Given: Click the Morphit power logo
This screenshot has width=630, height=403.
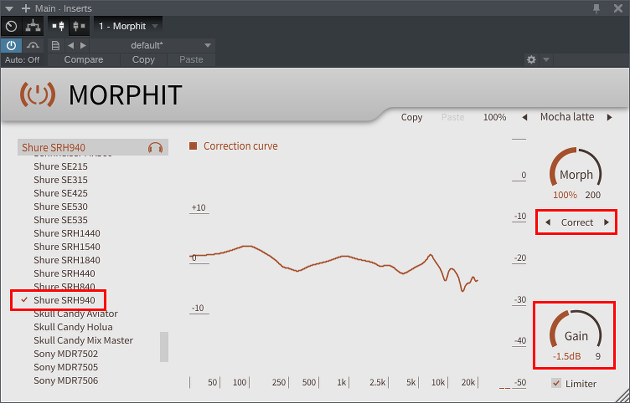Looking at the screenshot, I should pyautogui.click(x=37, y=94).
